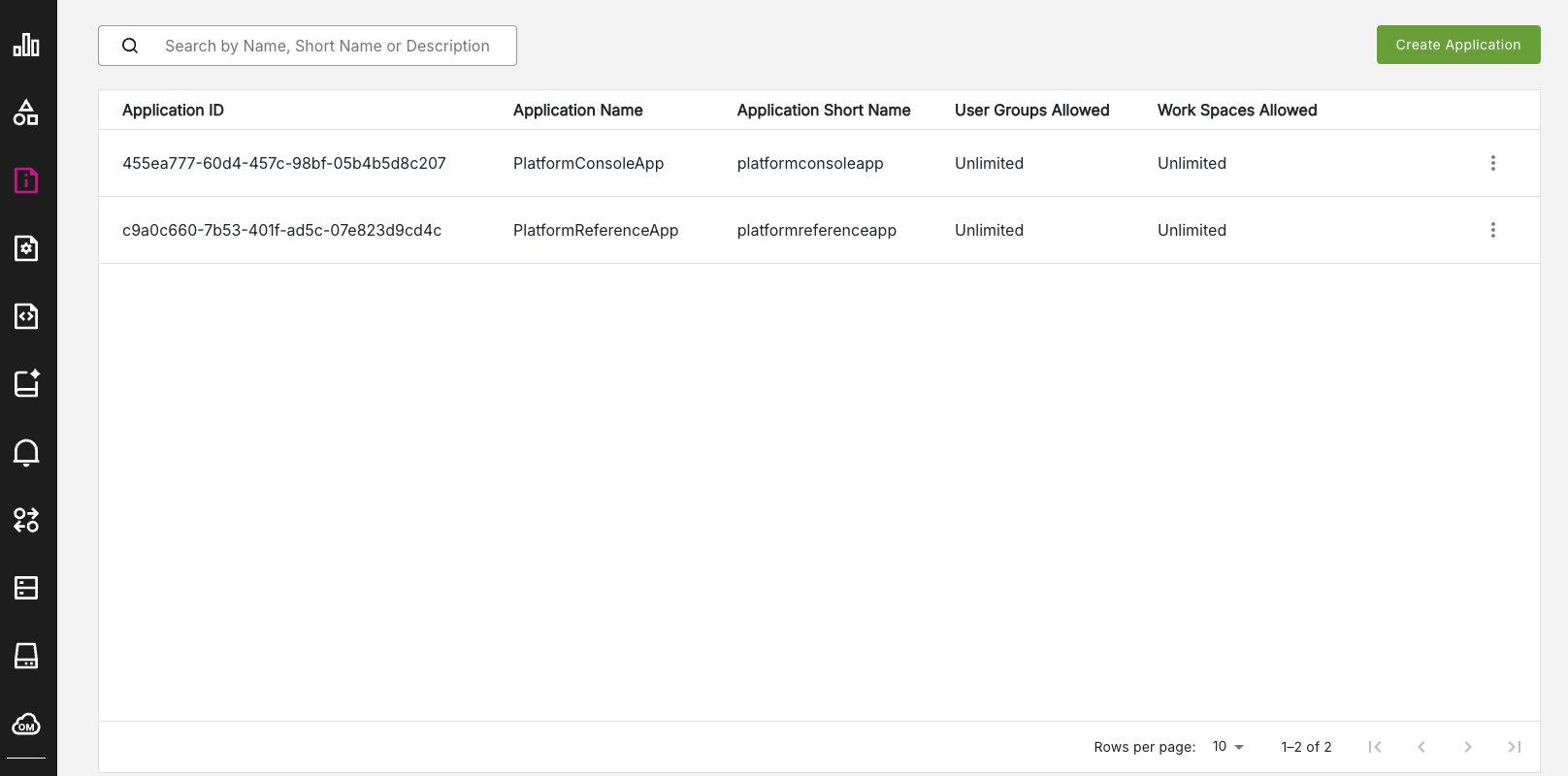
Task: Click the Application ID column header
Action: coord(173,110)
